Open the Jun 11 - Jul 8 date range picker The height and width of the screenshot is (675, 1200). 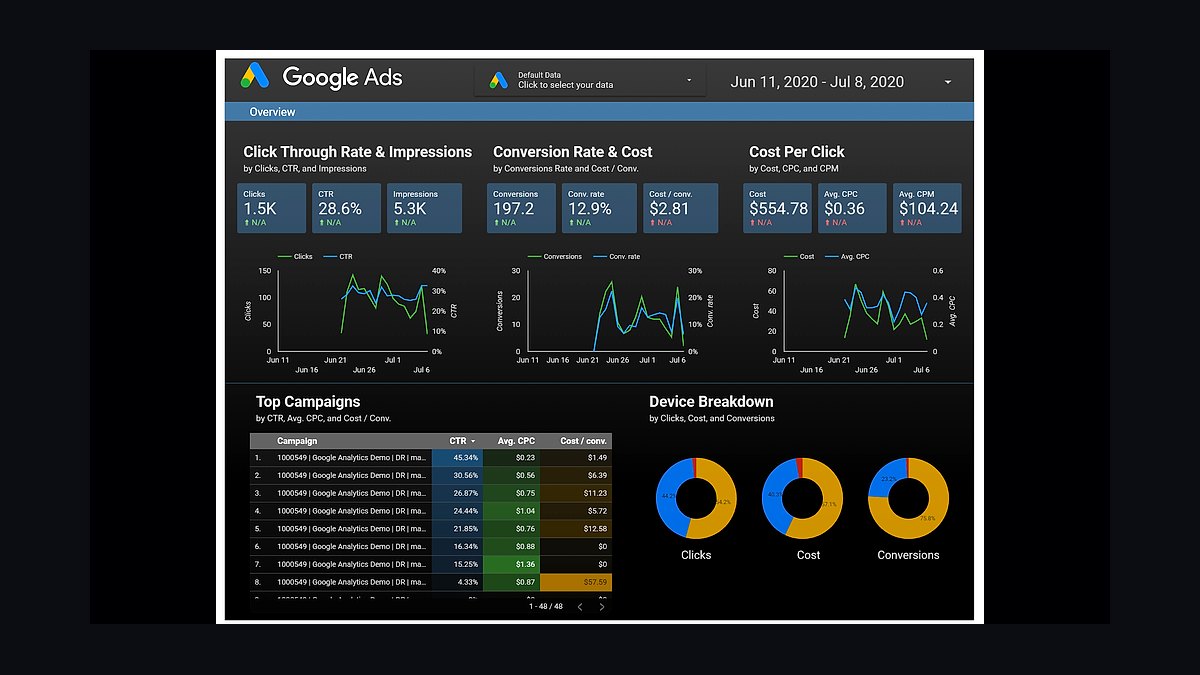(841, 82)
